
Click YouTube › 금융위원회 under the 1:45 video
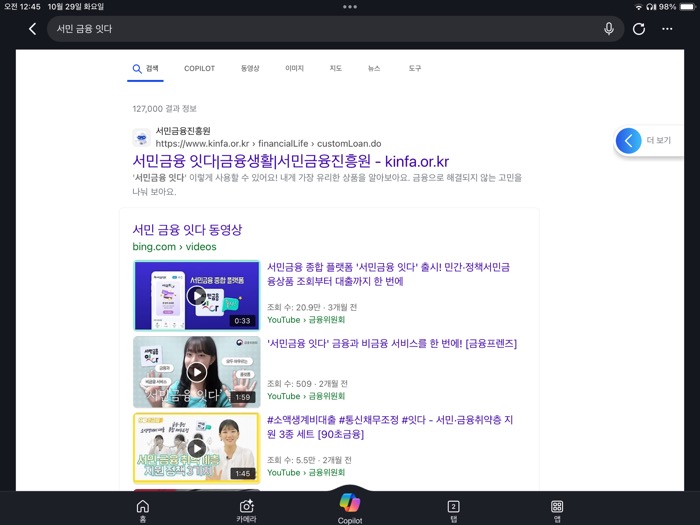306,473
